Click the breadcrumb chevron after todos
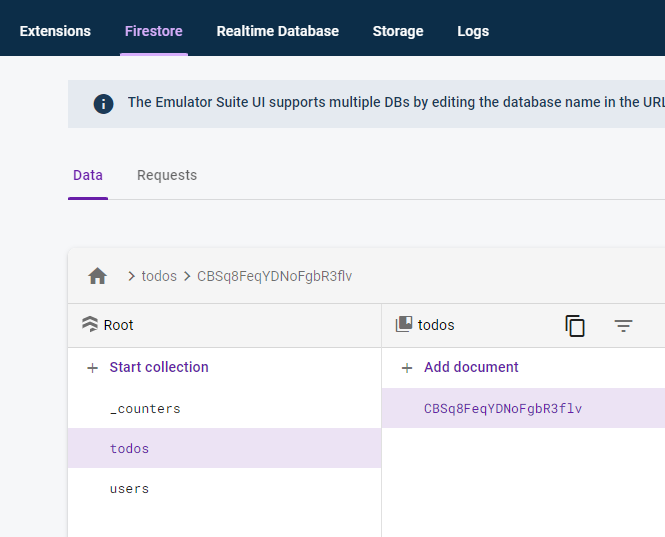 (187, 277)
